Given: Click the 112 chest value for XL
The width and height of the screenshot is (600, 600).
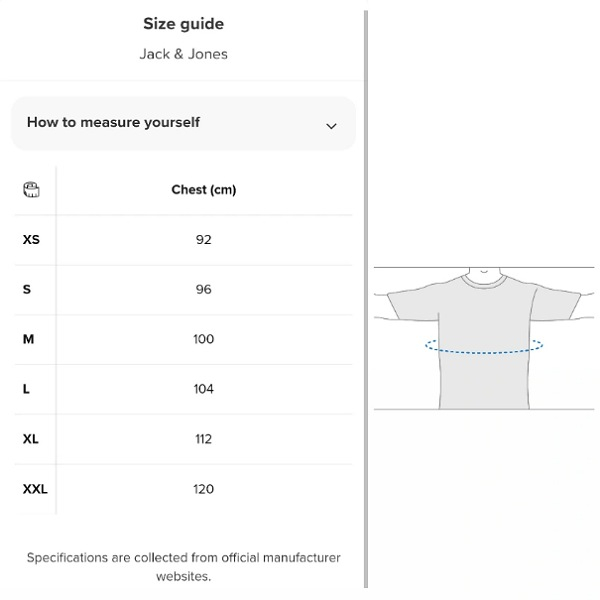Looking at the screenshot, I should click(x=203, y=439).
